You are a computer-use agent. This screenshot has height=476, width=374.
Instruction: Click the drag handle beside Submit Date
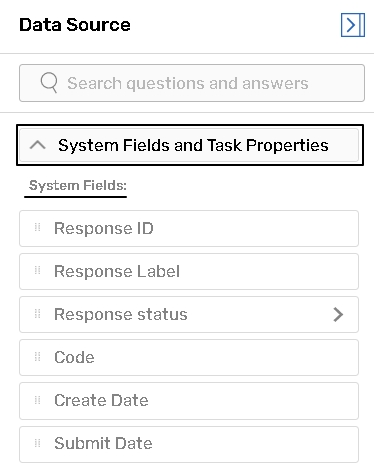[38, 443]
